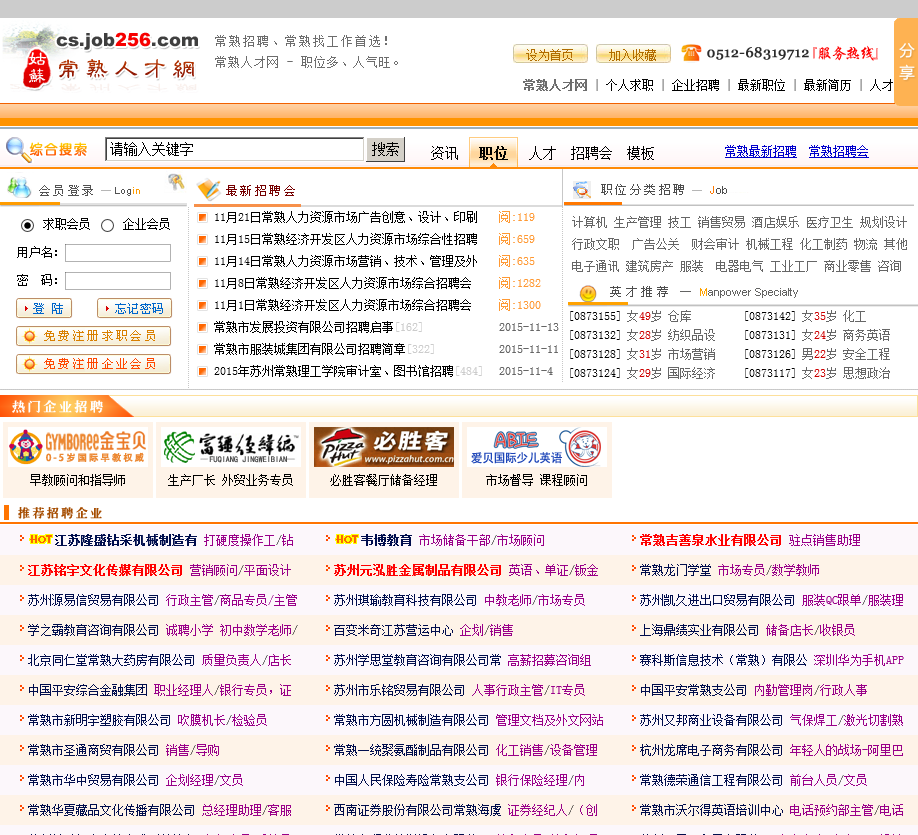Open the 酒店娱乐 job category
Image resolution: width=918 pixels, height=835 pixels.
(775, 223)
